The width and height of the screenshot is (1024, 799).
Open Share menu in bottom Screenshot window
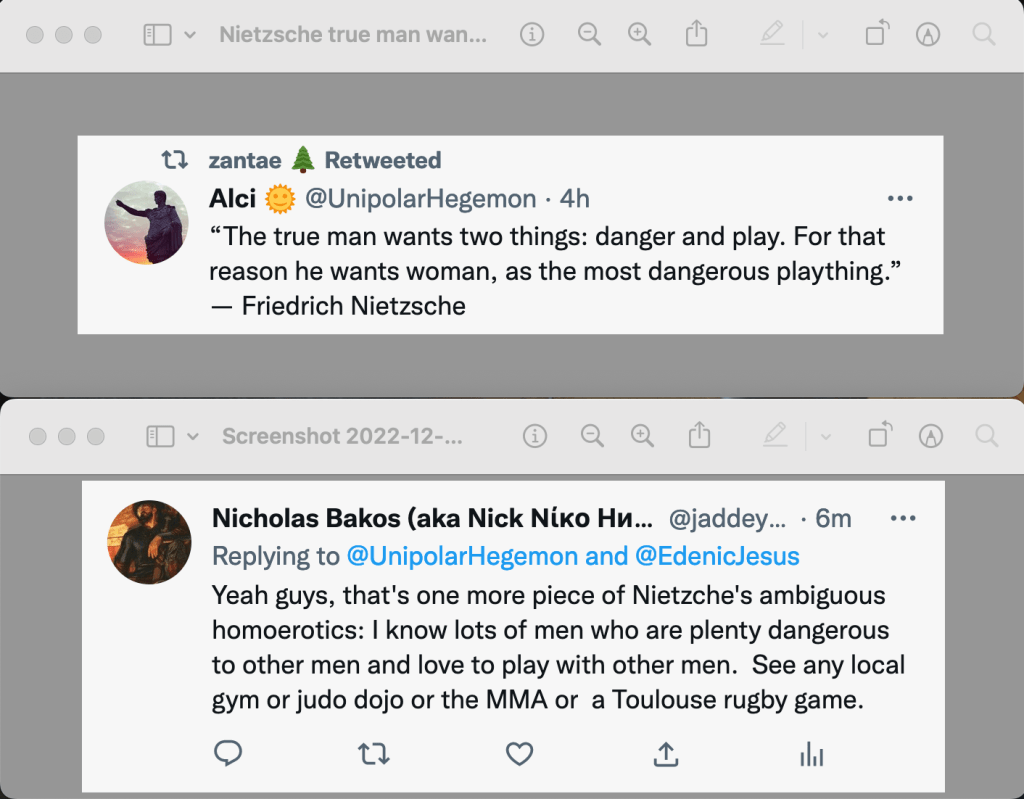click(700, 436)
